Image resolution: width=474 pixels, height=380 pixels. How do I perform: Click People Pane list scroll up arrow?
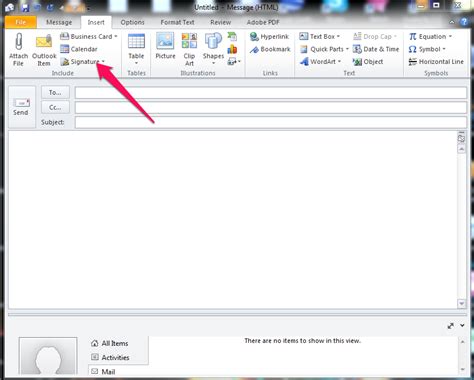[x=462, y=342]
